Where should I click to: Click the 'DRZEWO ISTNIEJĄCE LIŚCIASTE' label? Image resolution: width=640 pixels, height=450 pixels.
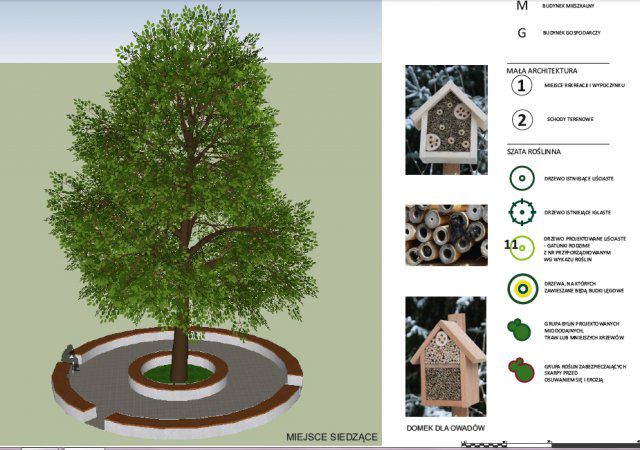click(579, 178)
